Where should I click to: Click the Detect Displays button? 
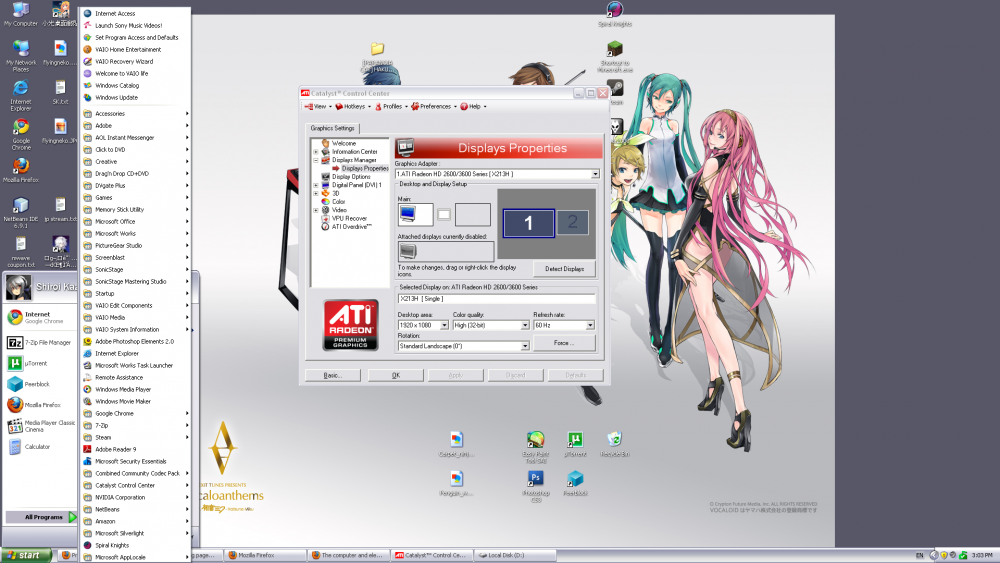click(x=564, y=269)
